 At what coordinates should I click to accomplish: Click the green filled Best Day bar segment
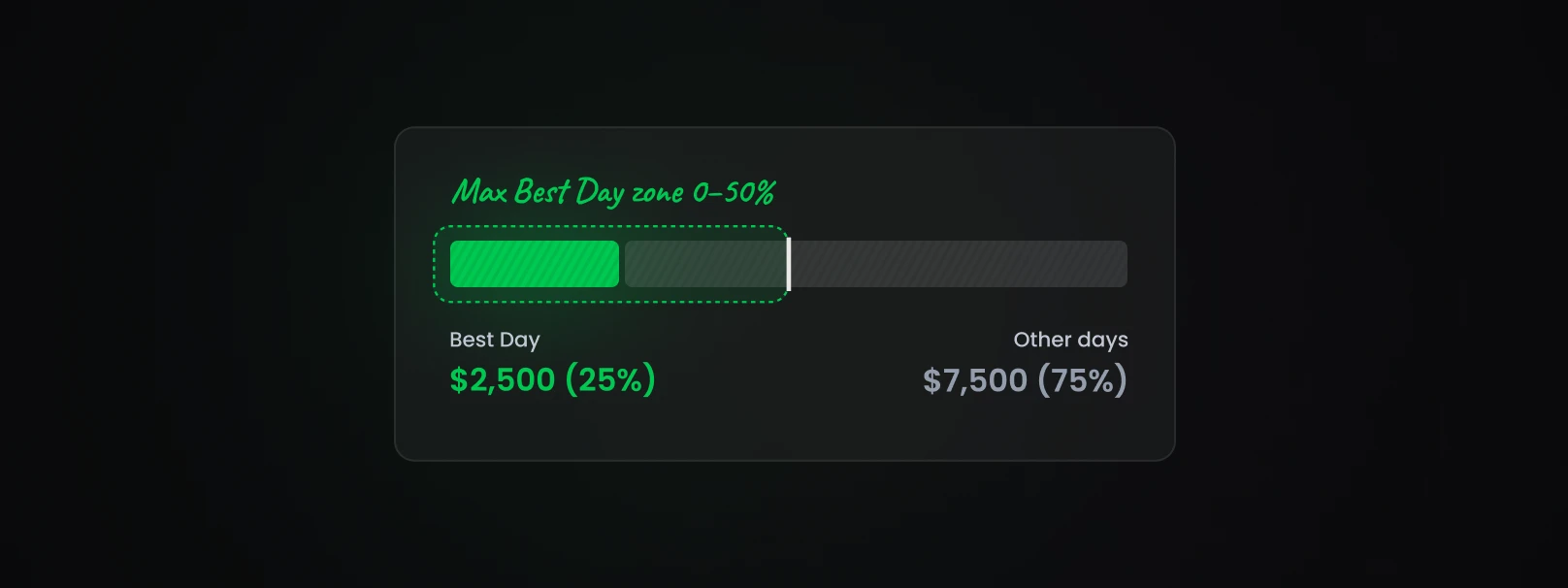[x=535, y=264]
